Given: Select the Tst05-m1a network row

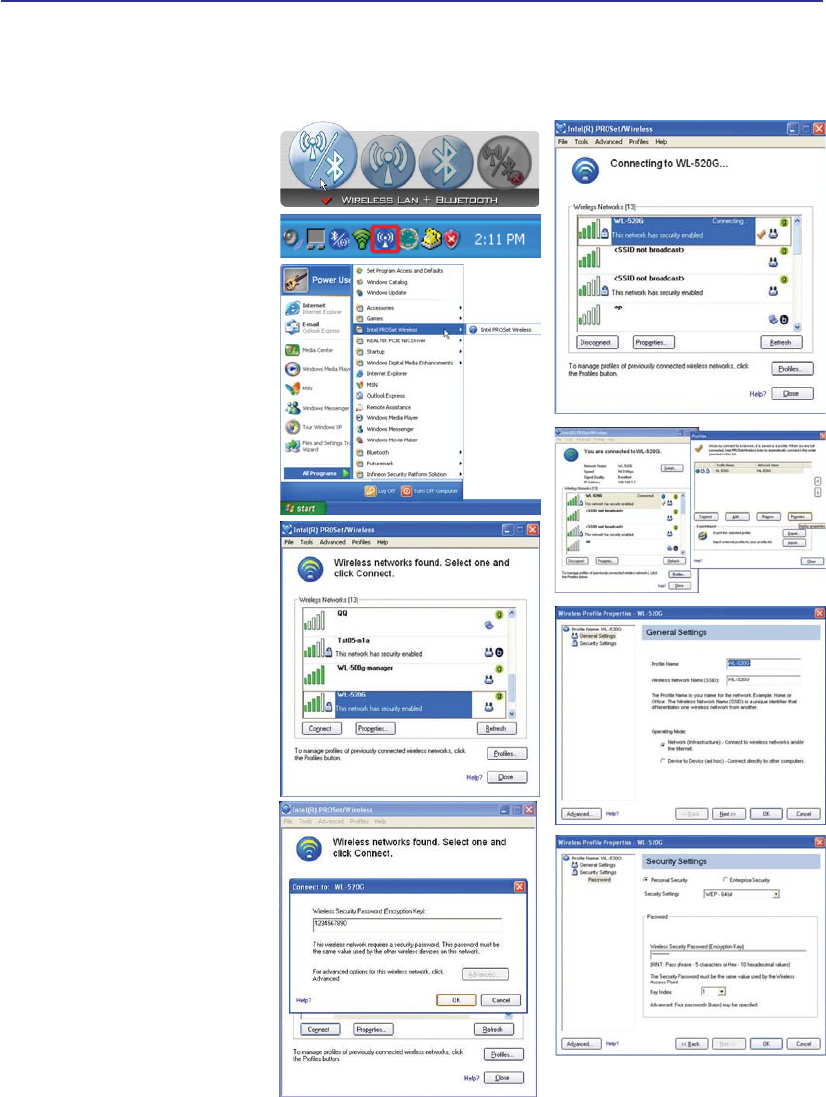Looking at the screenshot, I should point(404,647).
